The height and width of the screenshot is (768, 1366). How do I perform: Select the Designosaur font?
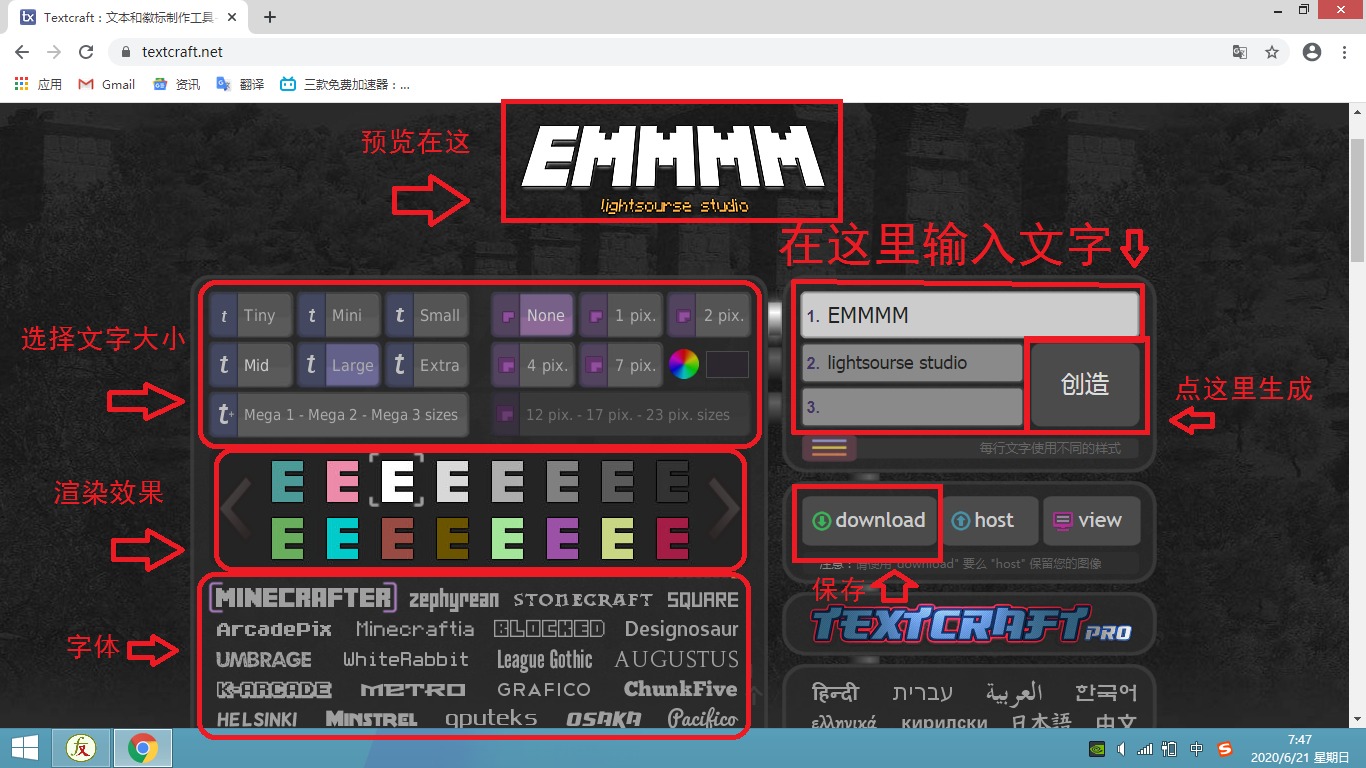tap(682, 630)
